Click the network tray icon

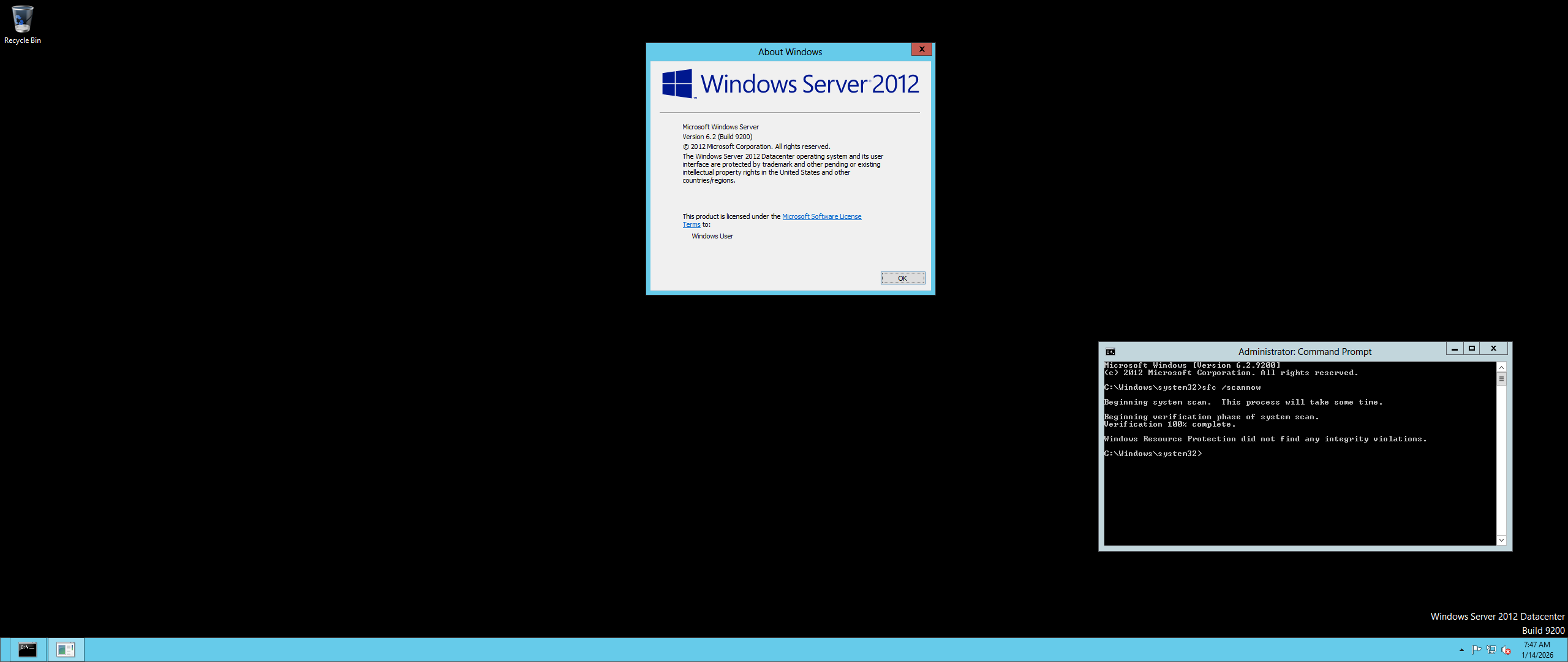tap(1491, 650)
